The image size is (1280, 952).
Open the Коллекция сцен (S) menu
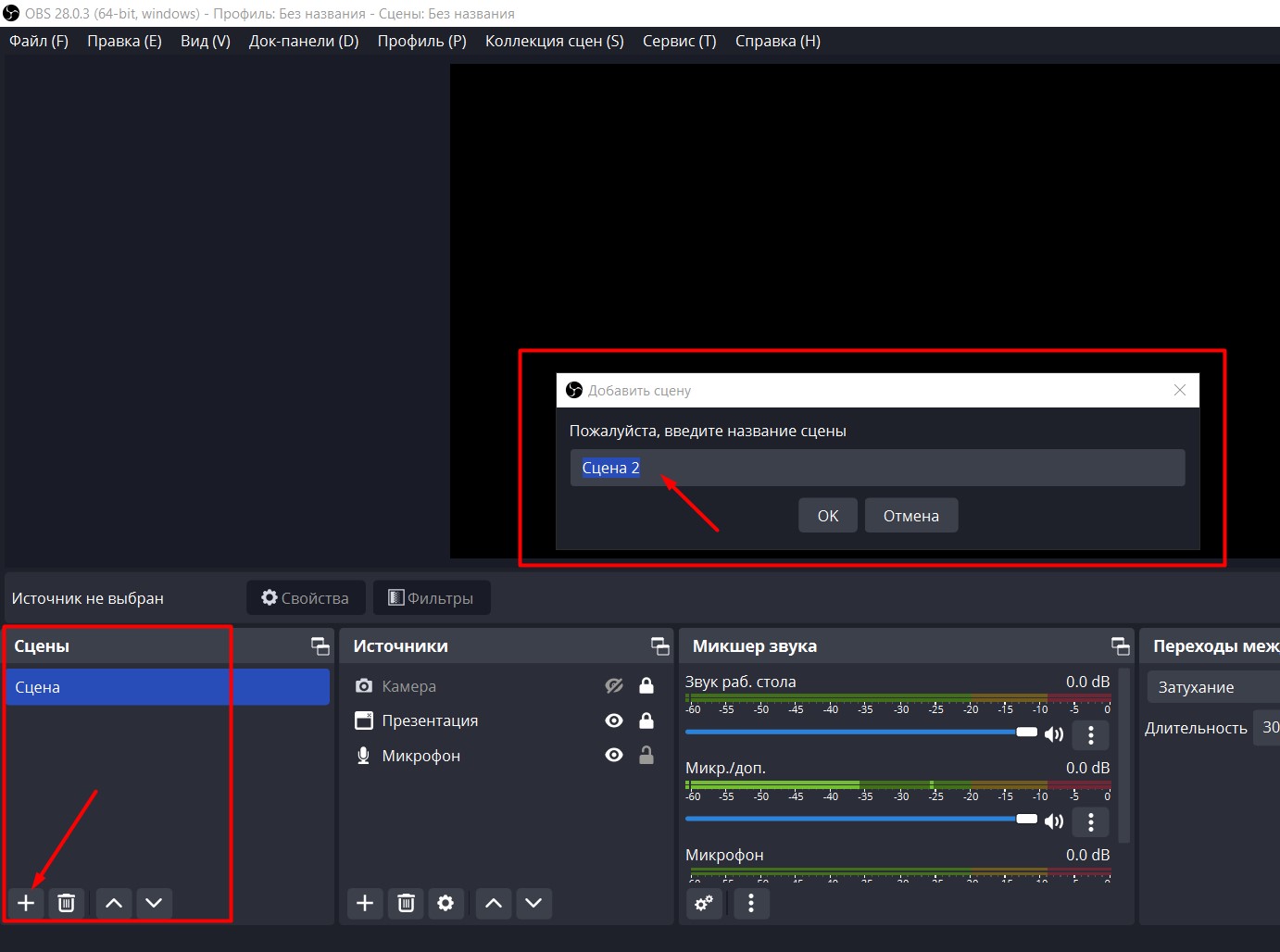[554, 41]
